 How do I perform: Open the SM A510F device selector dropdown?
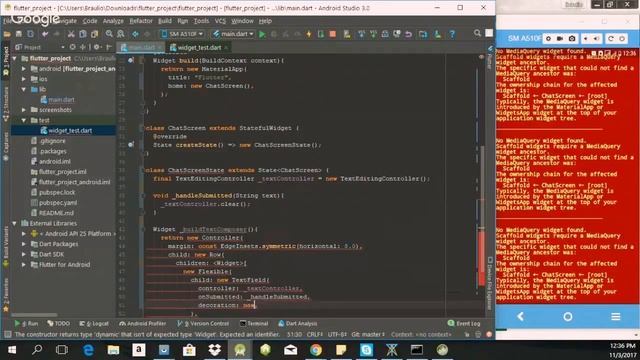coord(182,34)
